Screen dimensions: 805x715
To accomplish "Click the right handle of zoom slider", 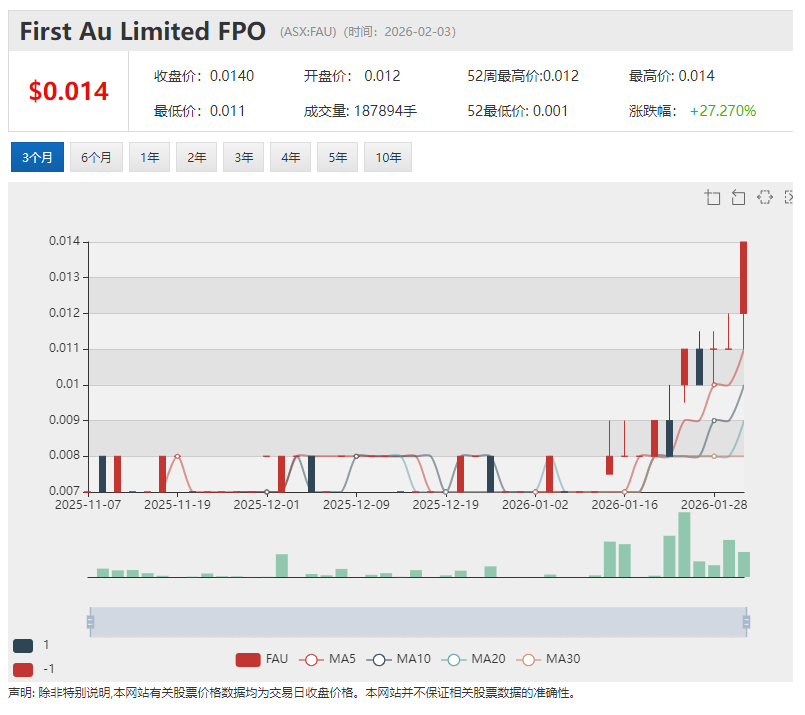I will [746, 622].
